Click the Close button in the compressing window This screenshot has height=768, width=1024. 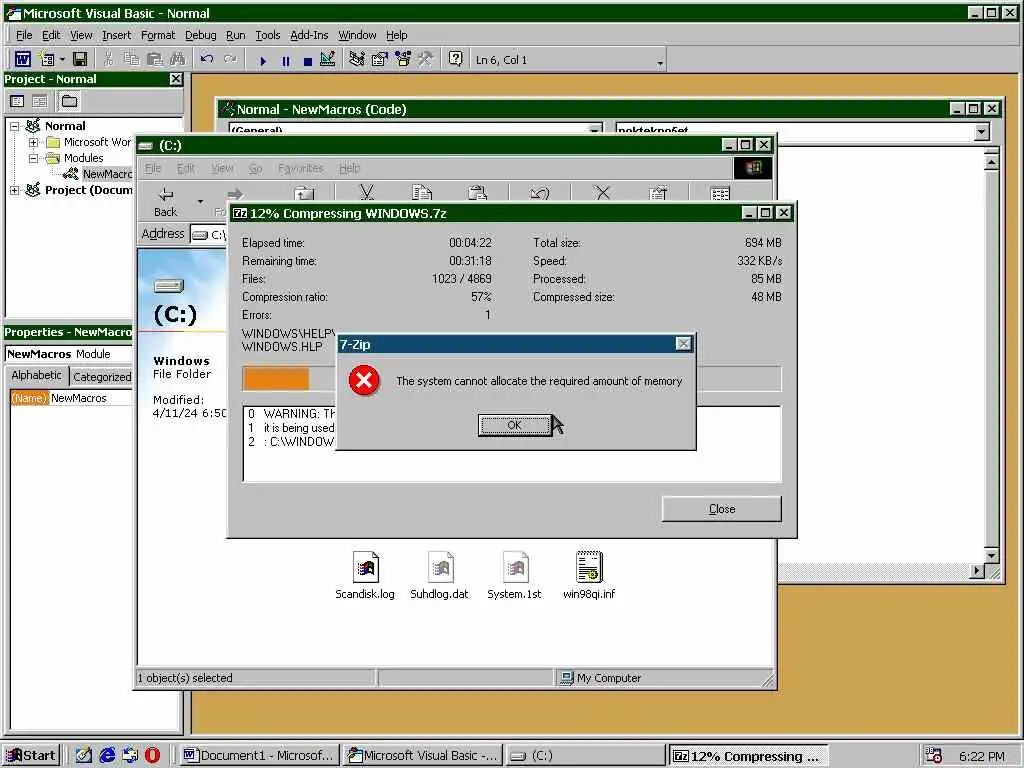pyautogui.click(x=722, y=509)
